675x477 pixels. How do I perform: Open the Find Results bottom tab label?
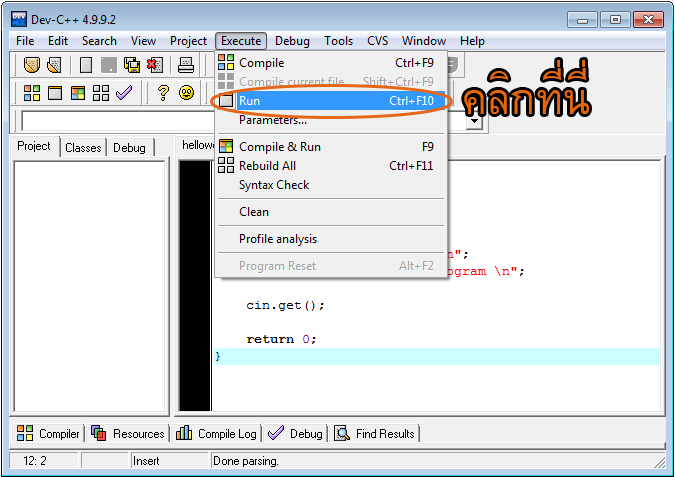(385, 434)
